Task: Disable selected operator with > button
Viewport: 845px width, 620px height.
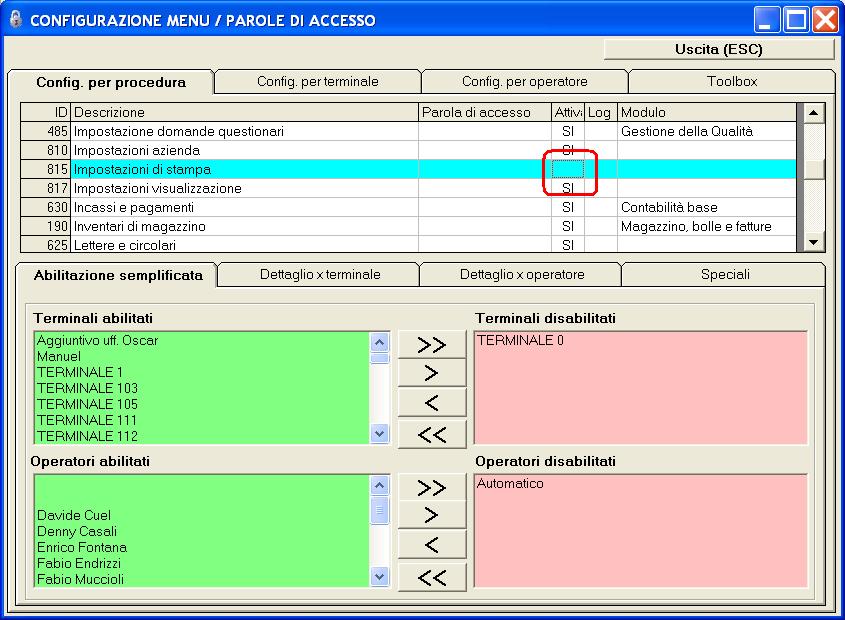Action: [432, 515]
